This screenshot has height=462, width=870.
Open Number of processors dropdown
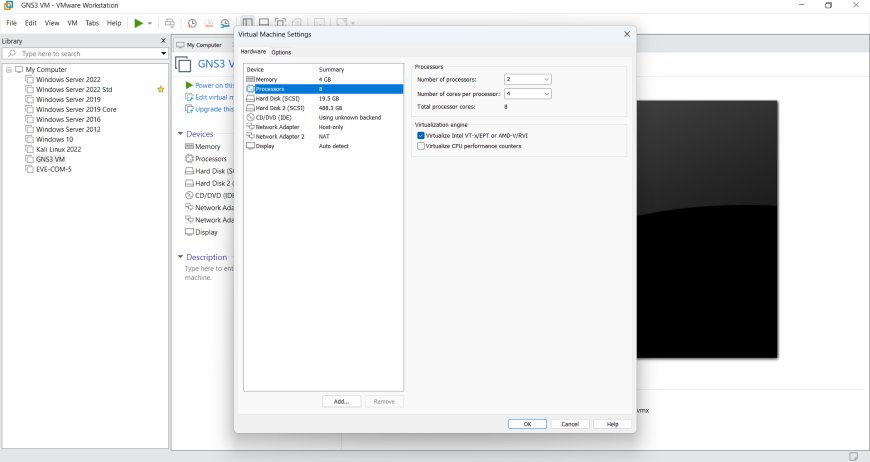528,79
